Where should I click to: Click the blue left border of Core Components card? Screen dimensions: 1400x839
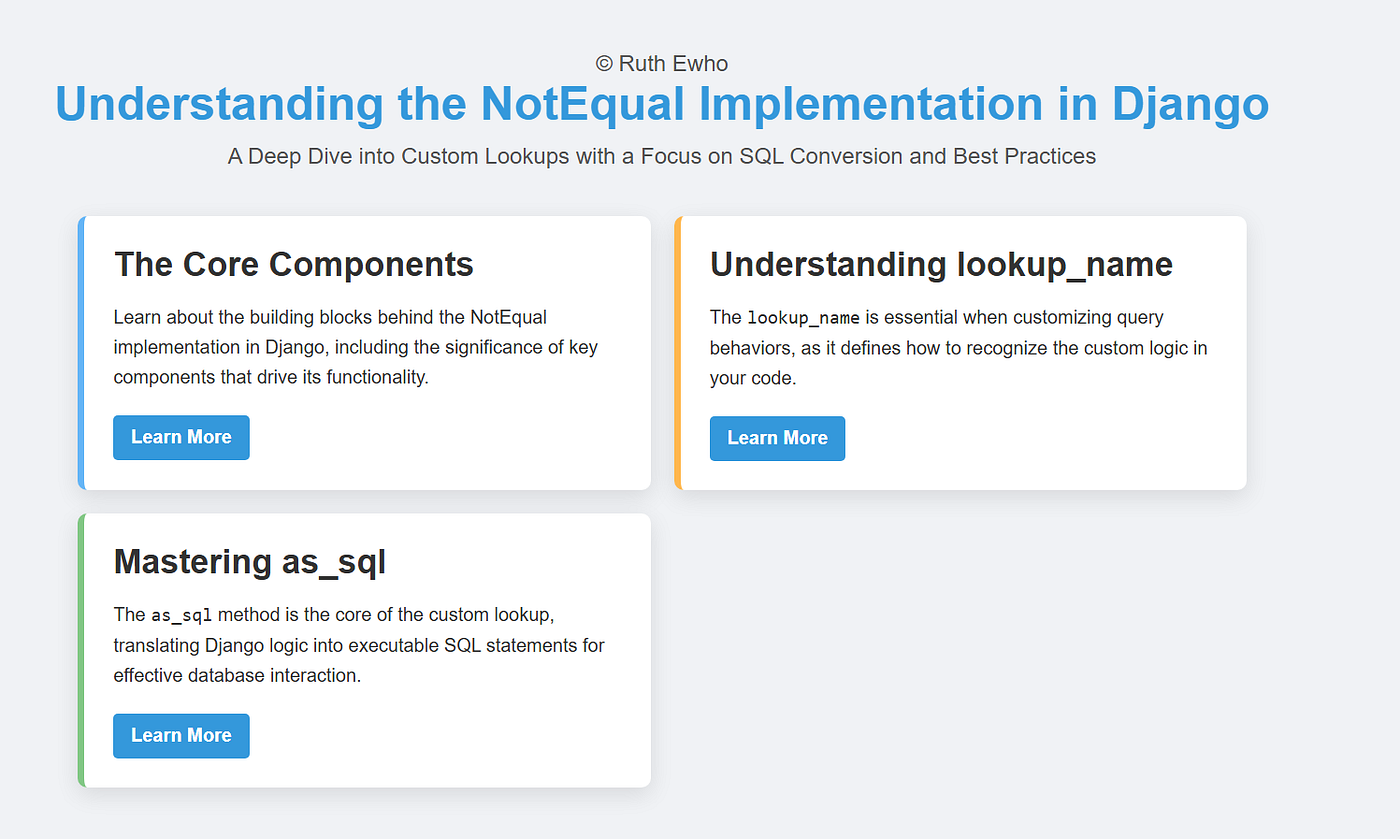[x=81, y=353]
